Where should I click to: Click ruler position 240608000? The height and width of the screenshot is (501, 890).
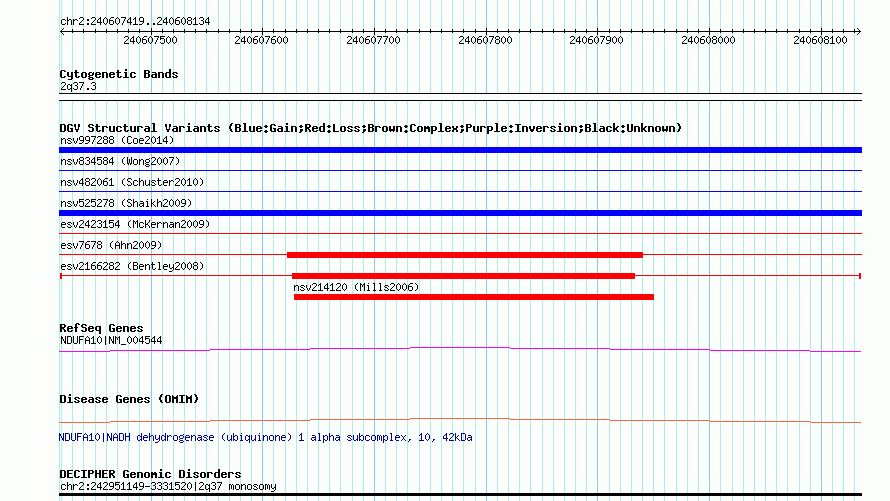coord(708,40)
